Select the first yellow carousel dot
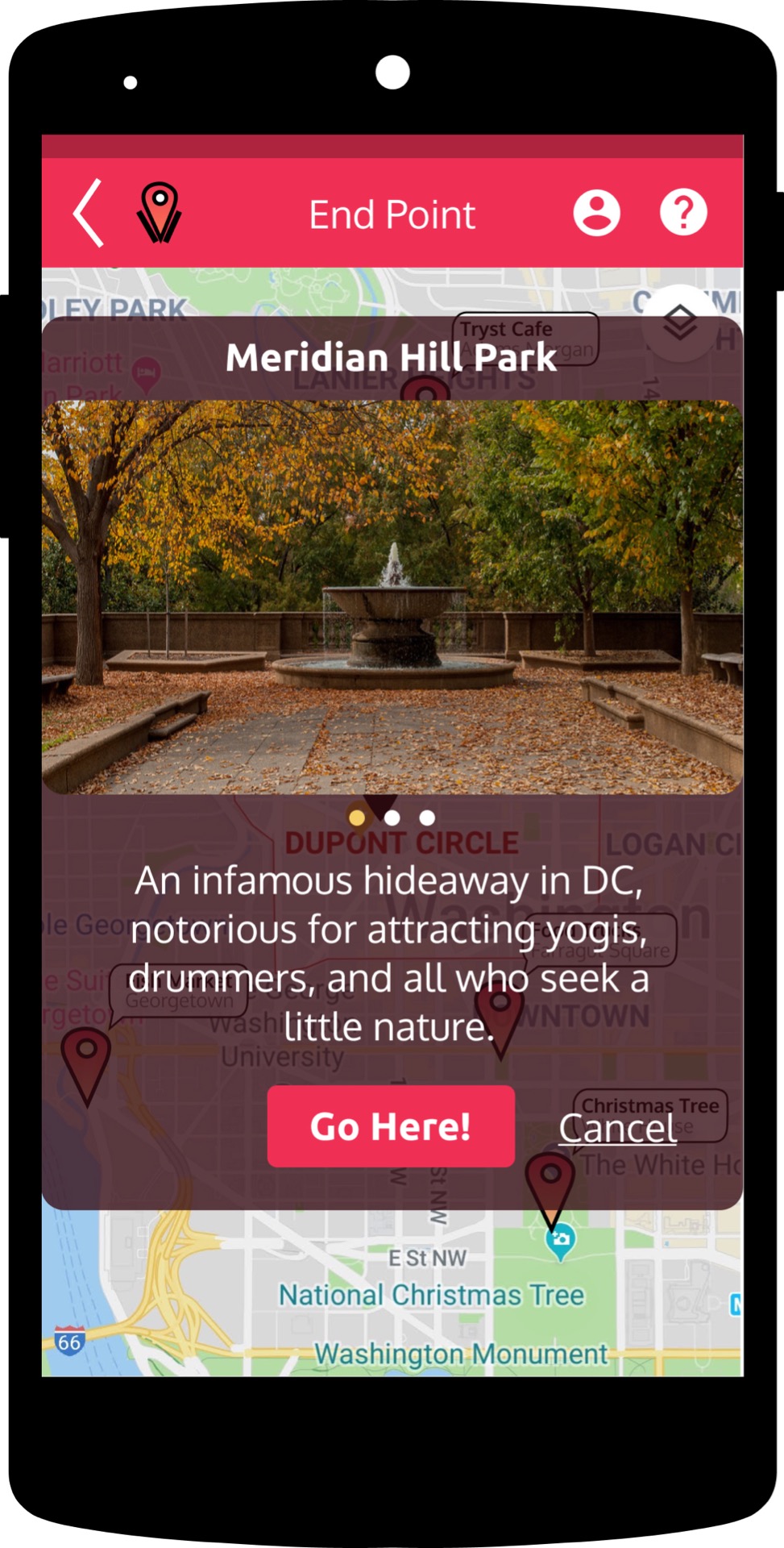Viewport: 784px width, 1548px height. coord(357,818)
